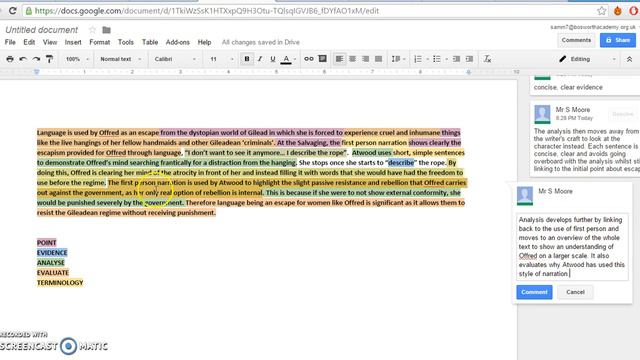Open the Edit menu

coord(29,42)
